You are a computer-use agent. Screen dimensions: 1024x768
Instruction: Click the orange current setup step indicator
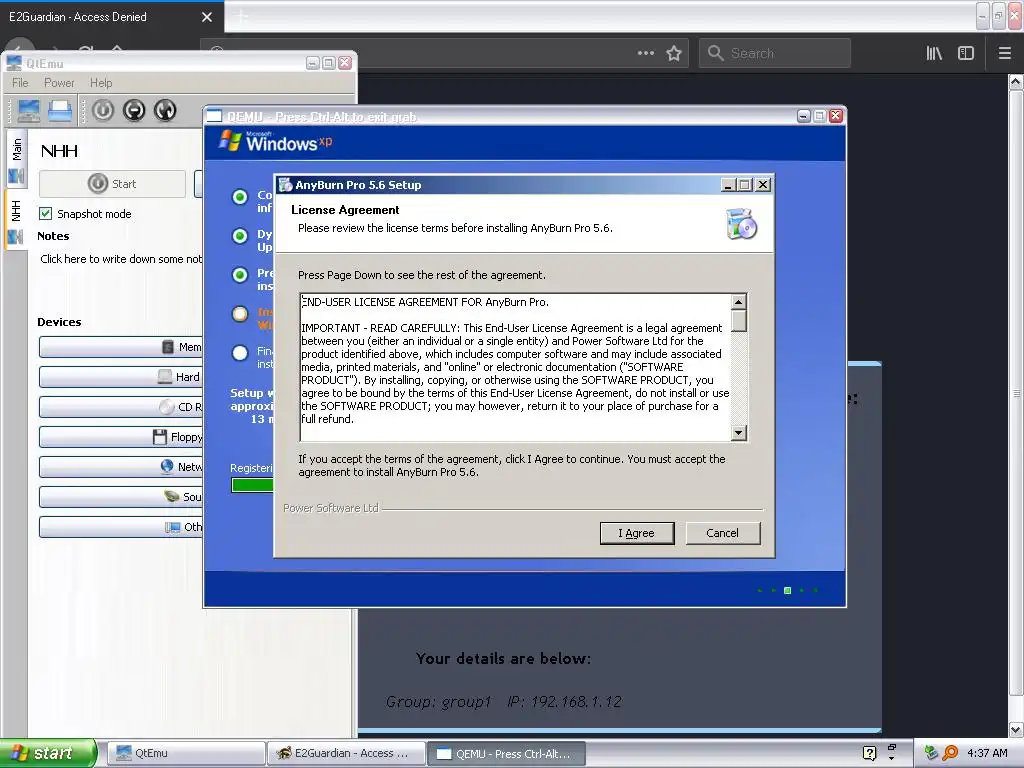click(240, 314)
